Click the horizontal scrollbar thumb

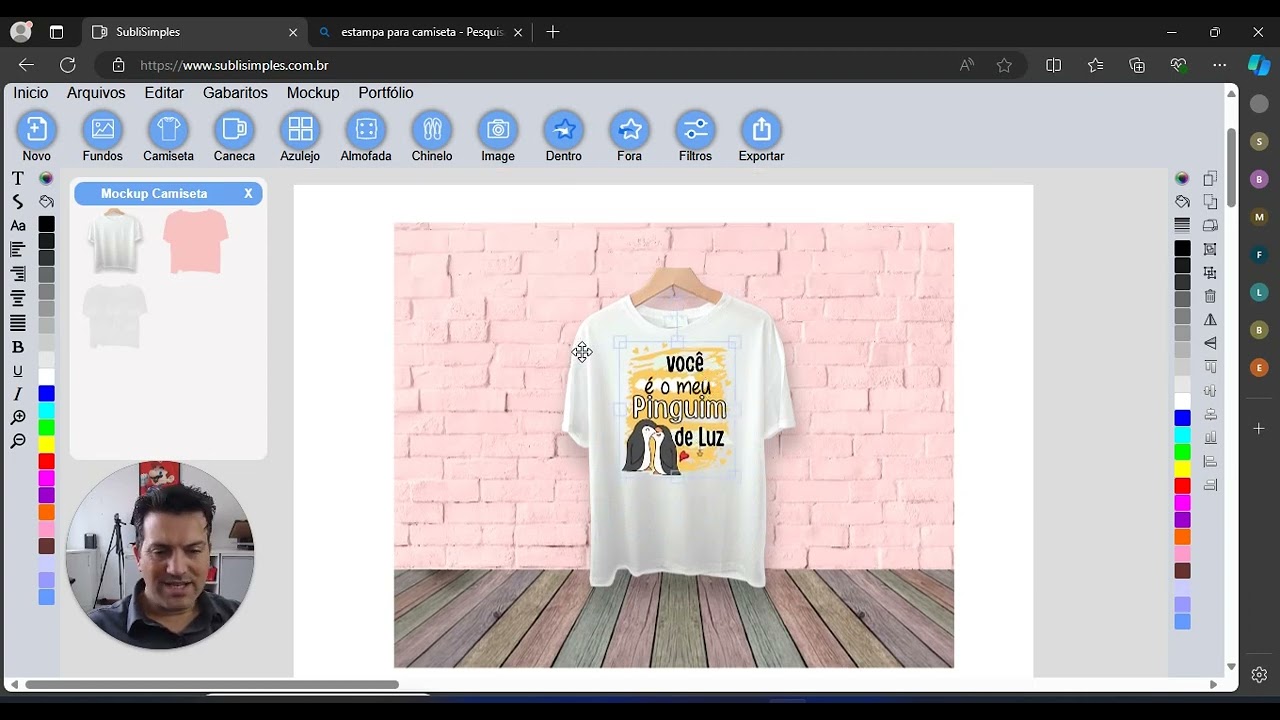pyautogui.click(x=212, y=685)
